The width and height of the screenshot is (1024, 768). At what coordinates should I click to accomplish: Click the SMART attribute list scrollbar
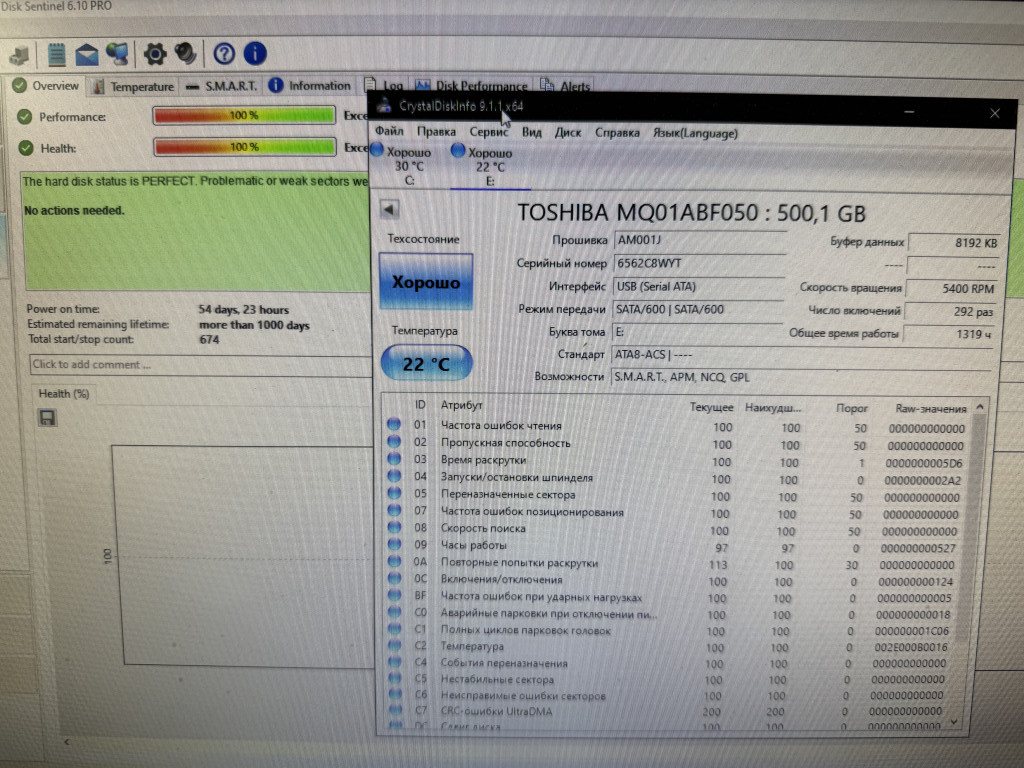tap(979, 560)
